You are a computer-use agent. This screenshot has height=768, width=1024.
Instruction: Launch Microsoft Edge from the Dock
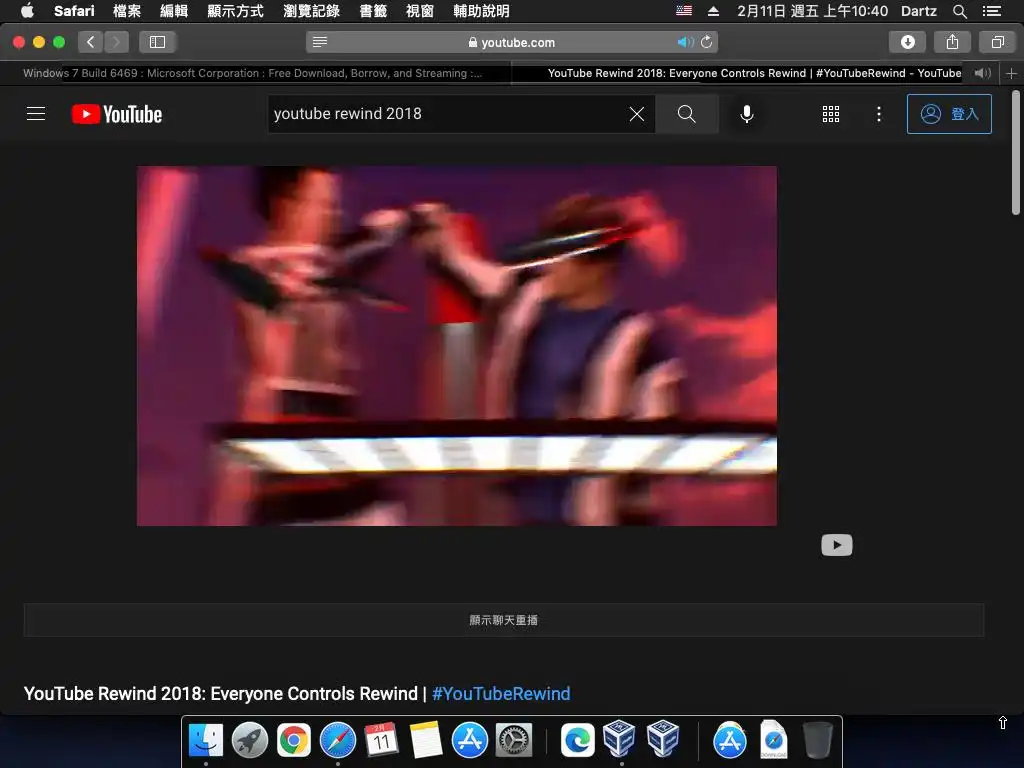pyautogui.click(x=578, y=740)
